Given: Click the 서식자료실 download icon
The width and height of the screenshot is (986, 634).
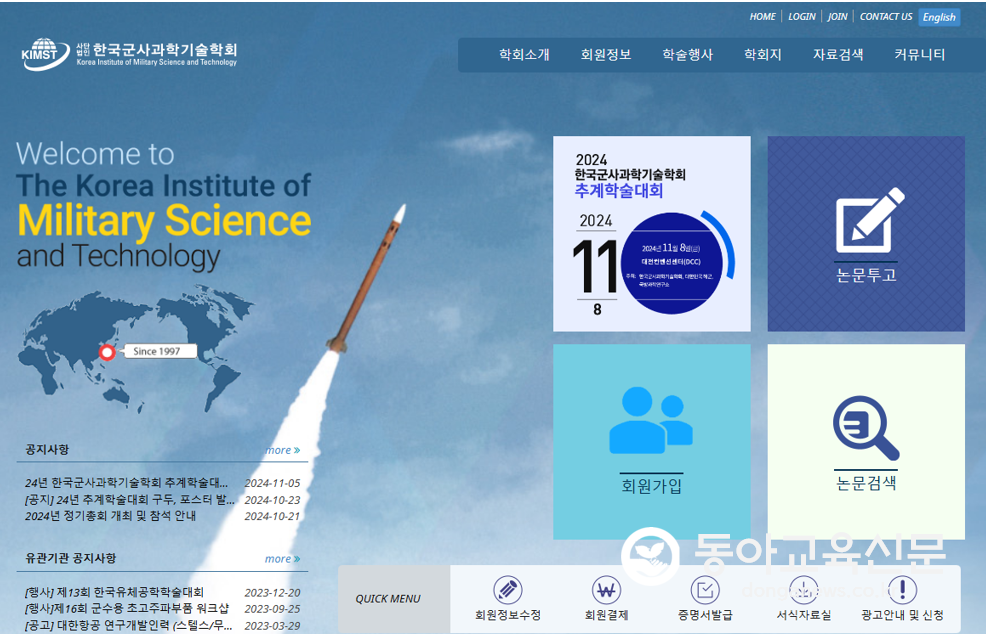Looking at the screenshot, I should point(804,590).
